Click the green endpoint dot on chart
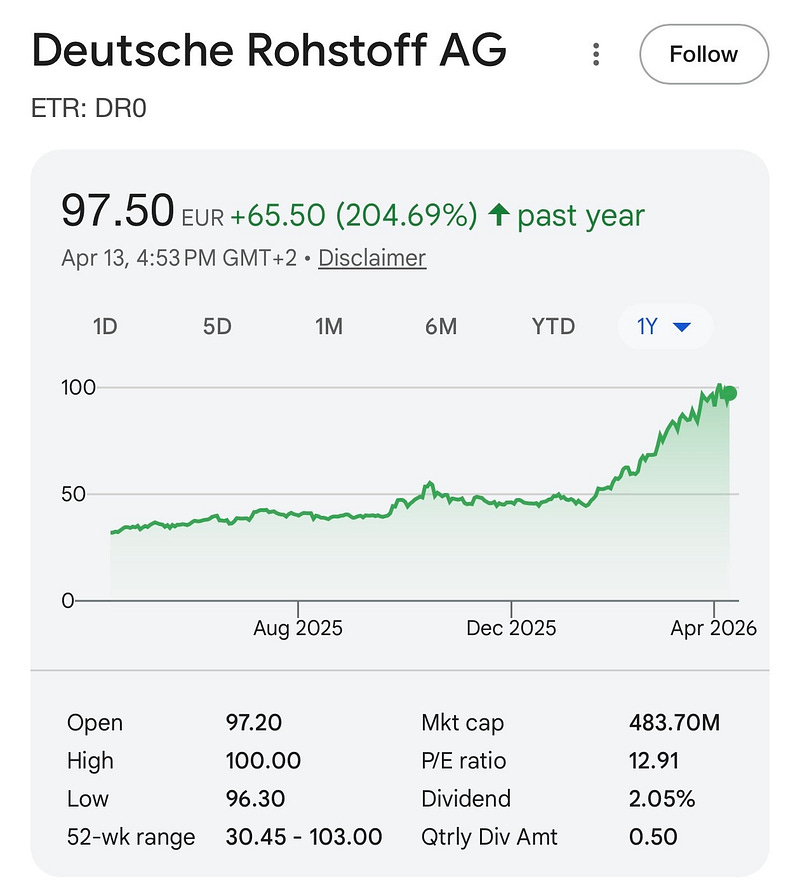Viewport: 800px width, 883px height. [x=730, y=394]
